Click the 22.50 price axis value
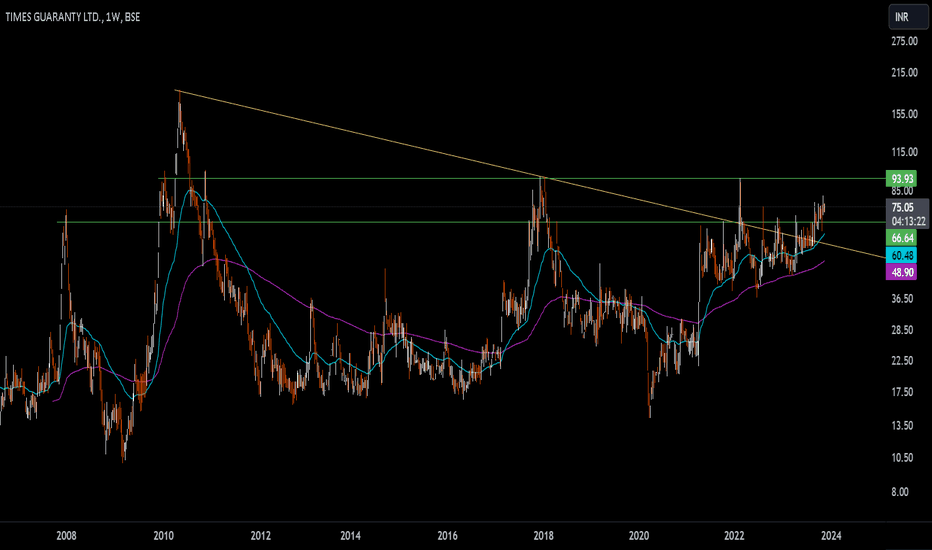Screen dimensions: 932x550 [902, 361]
